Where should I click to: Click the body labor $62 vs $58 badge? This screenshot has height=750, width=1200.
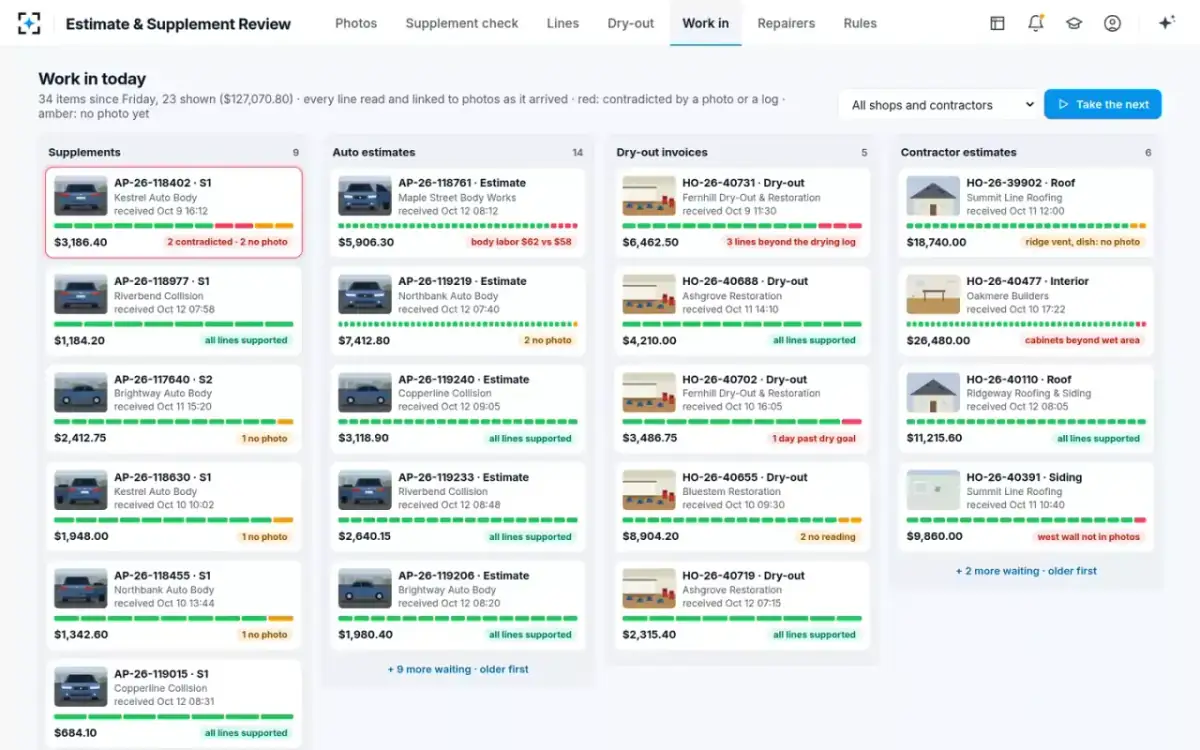[x=521, y=242]
